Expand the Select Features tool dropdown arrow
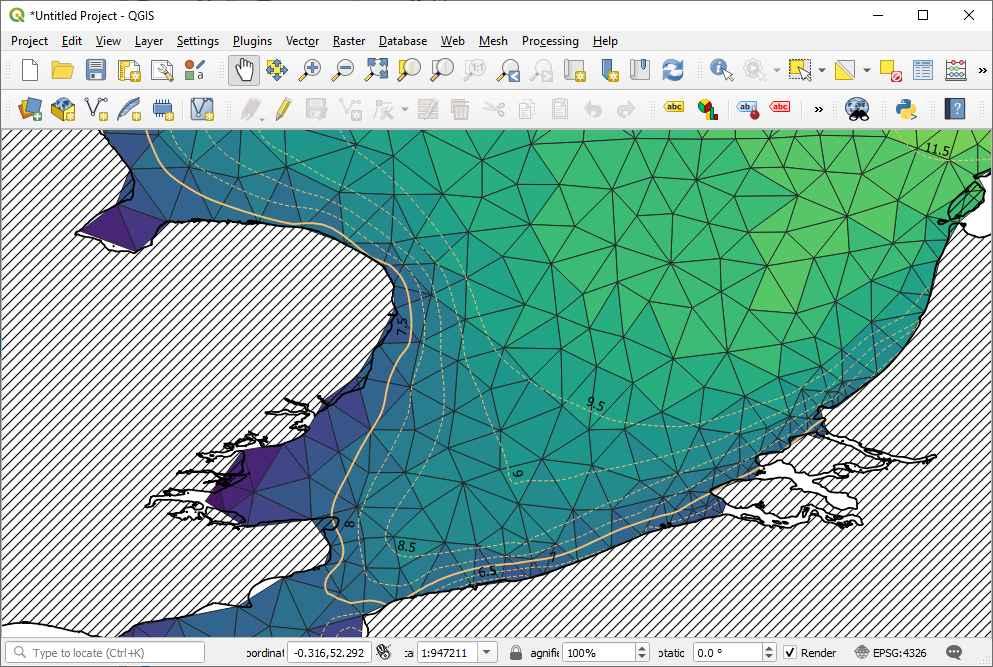This screenshot has height=667, width=993. tap(821, 71)
